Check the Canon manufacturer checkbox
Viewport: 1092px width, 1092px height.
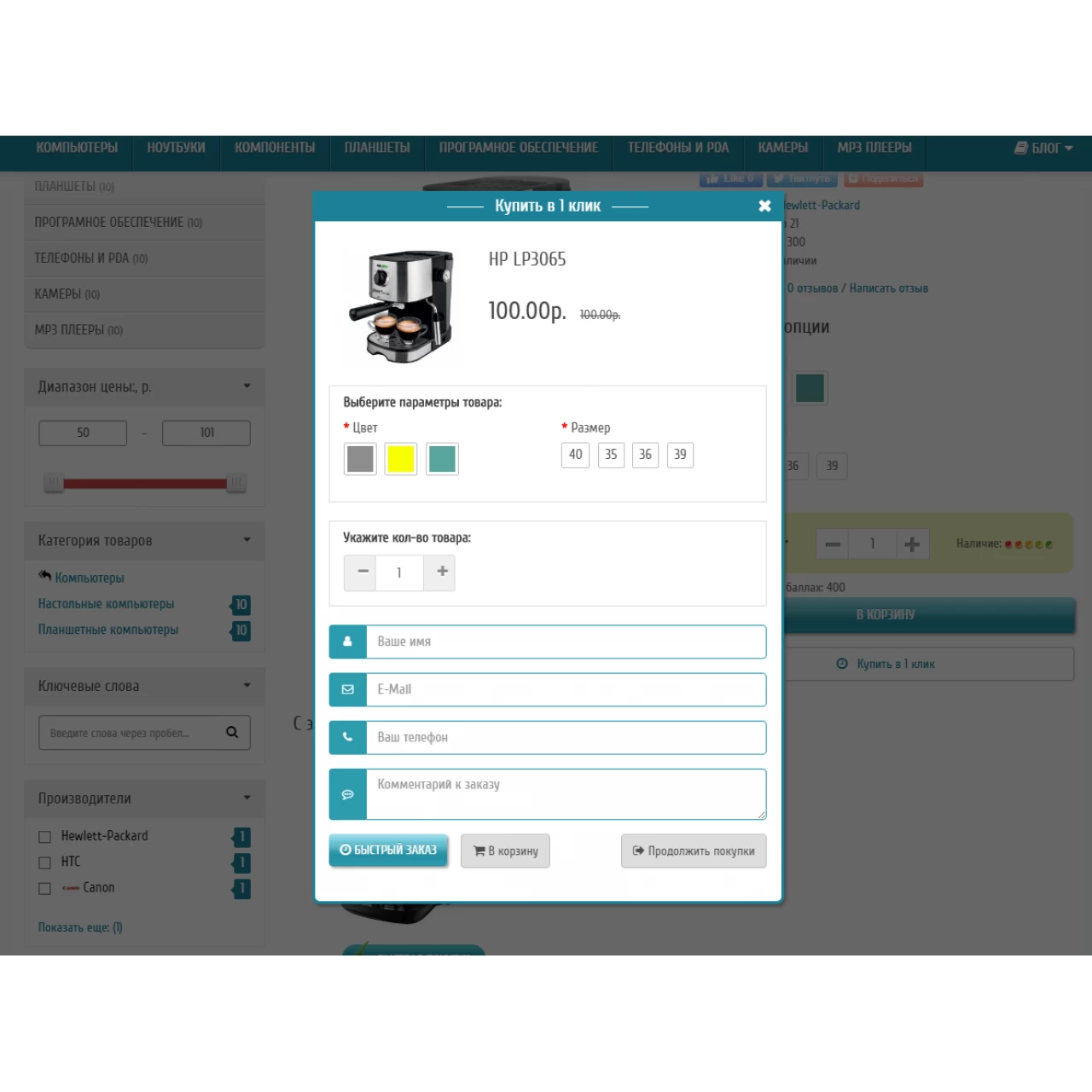(x=45, y=888)
